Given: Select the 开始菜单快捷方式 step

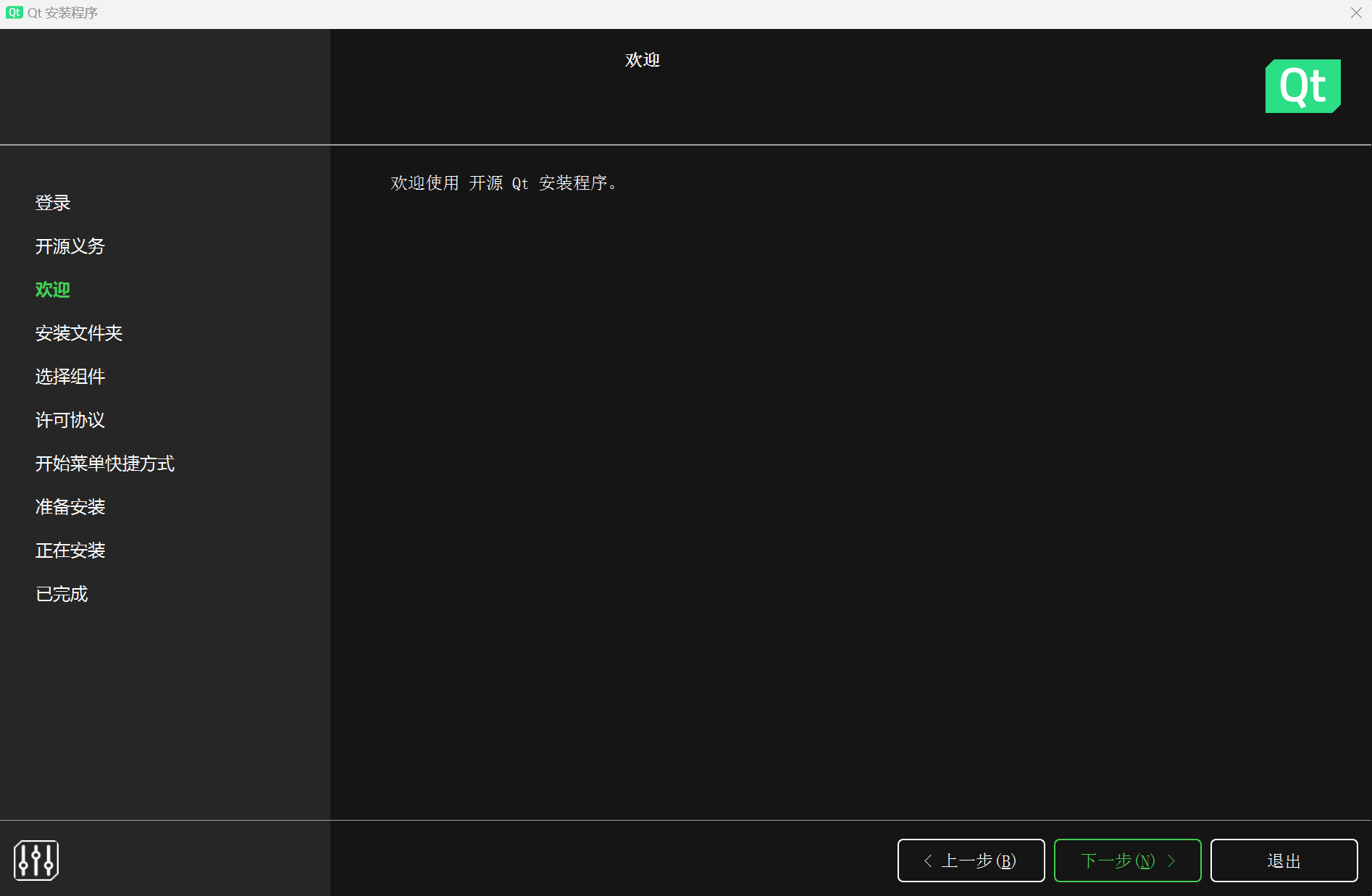Looking at the screenshot, I should [105, 464].
